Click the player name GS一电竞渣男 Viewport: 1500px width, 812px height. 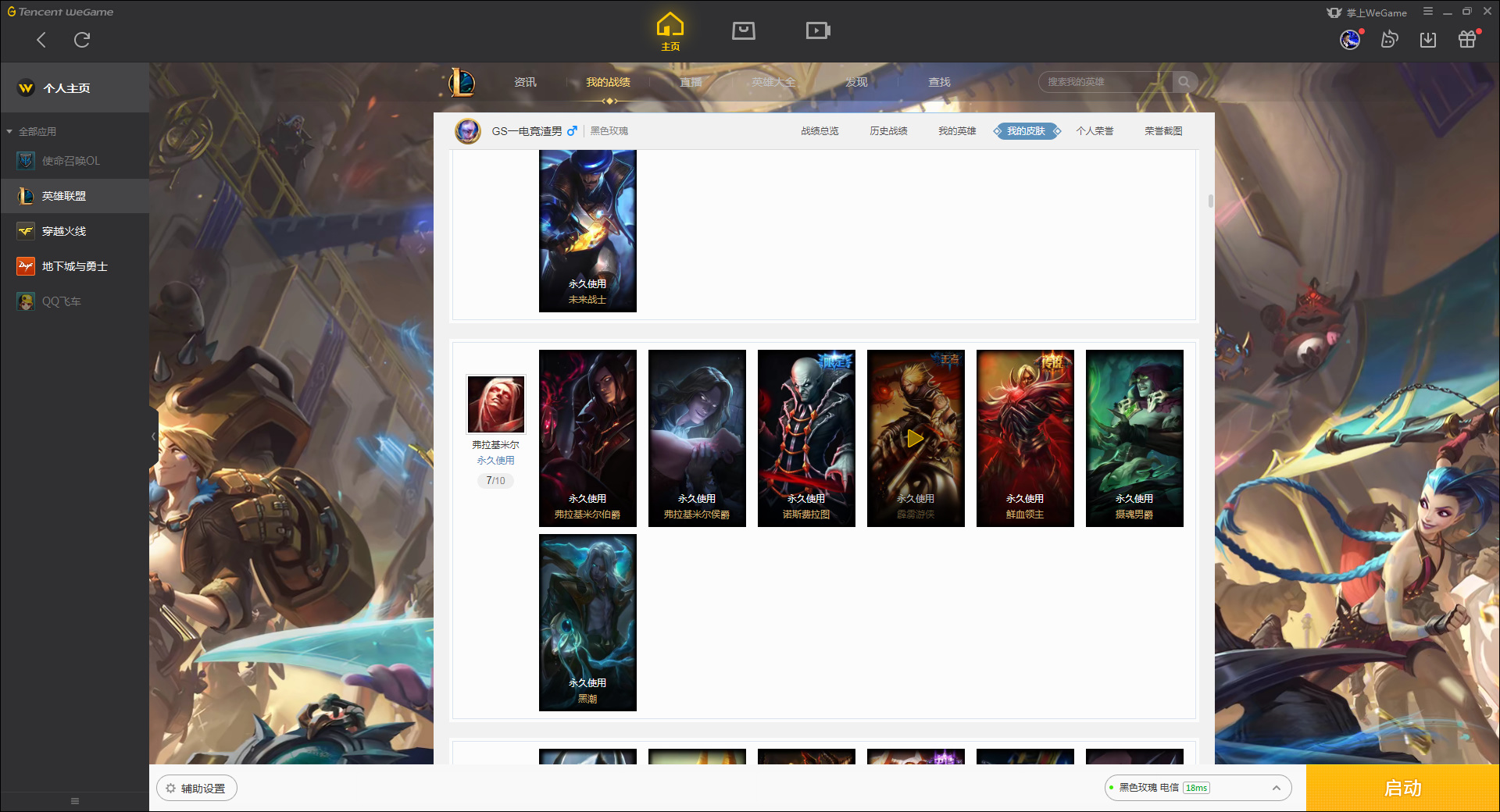[x=527, y=131]
